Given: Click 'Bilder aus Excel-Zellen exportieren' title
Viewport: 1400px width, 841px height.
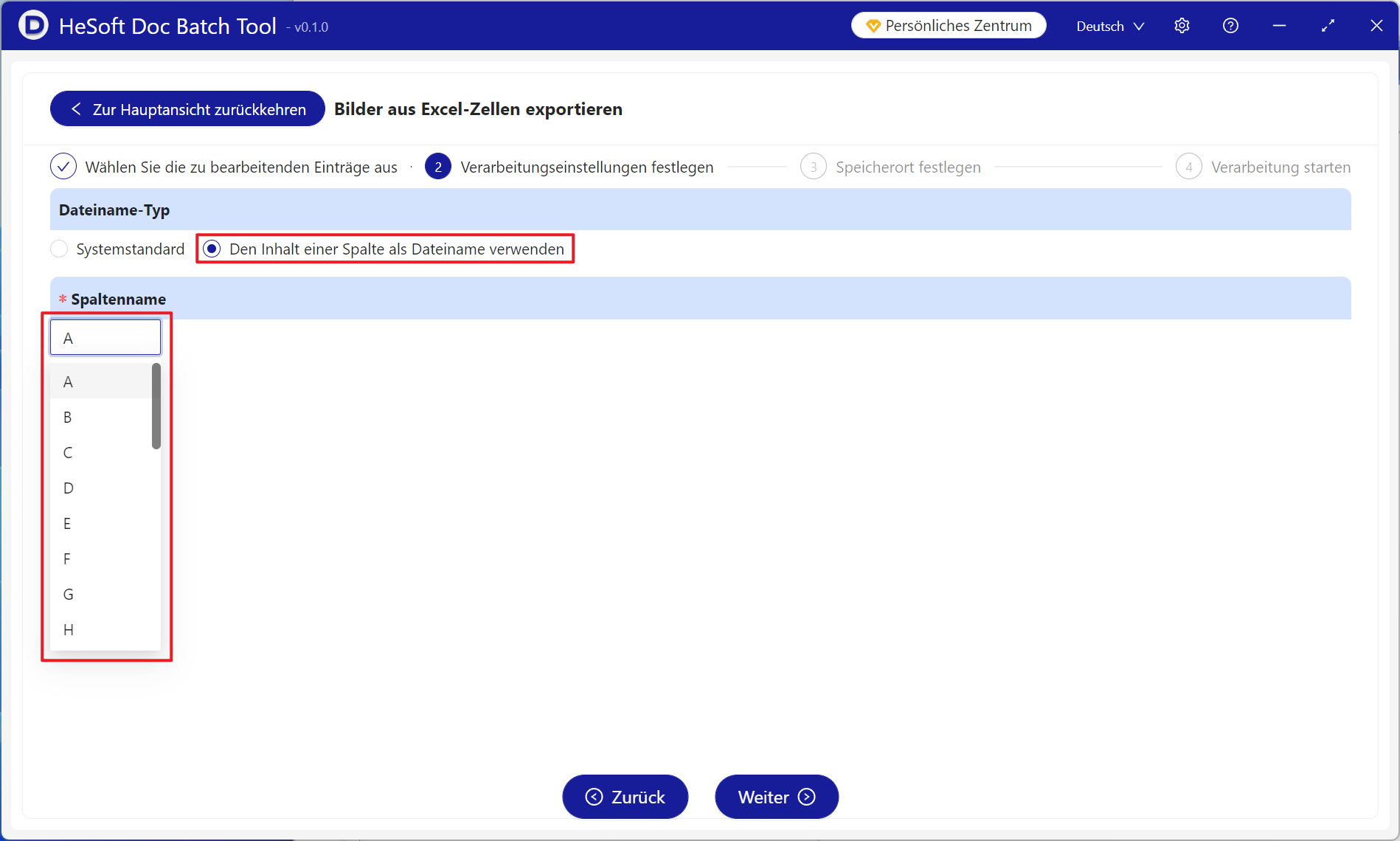Looking at the screenshot, I should (478, 109).
